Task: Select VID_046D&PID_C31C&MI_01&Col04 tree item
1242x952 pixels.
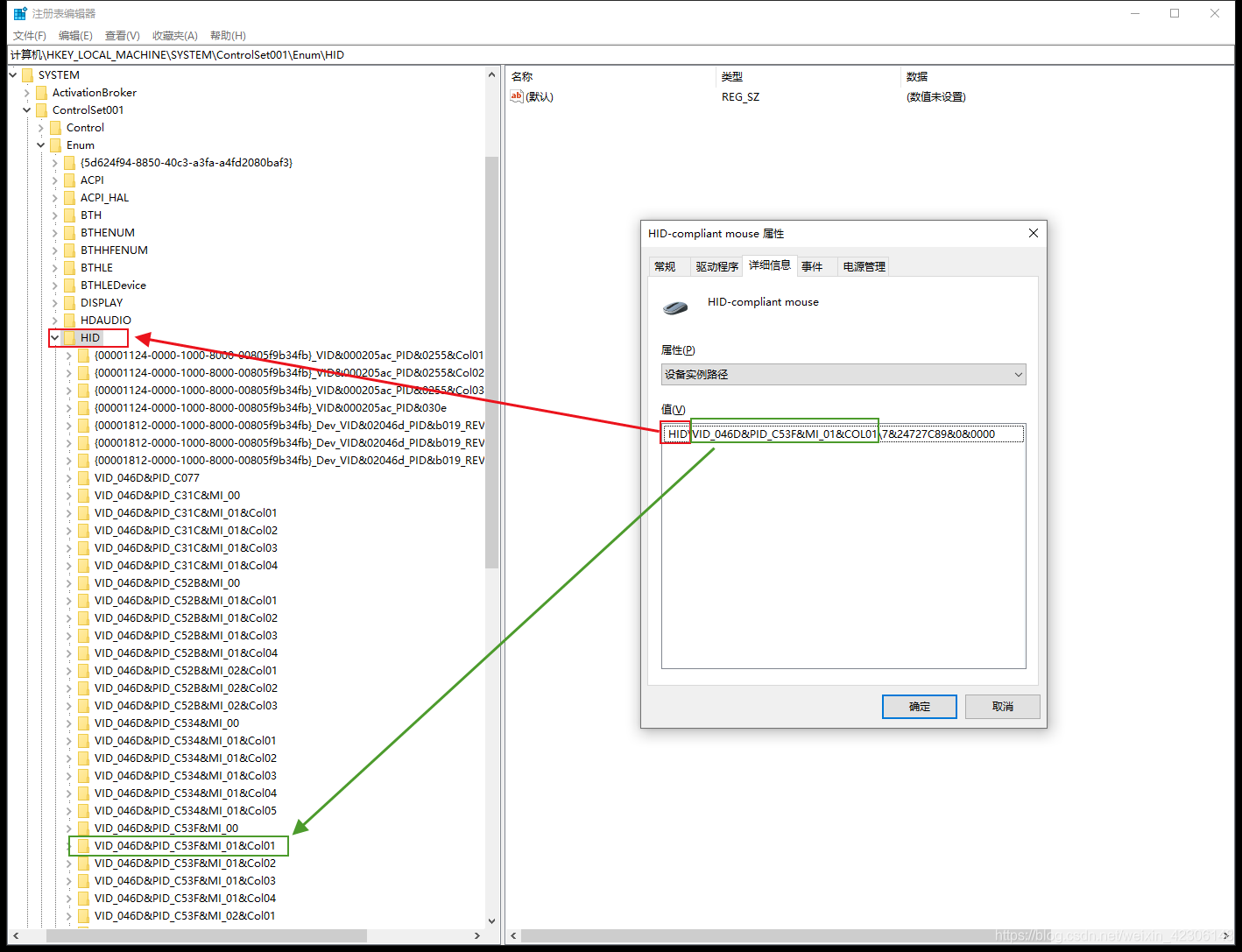Action: click(x=186, y=566)
